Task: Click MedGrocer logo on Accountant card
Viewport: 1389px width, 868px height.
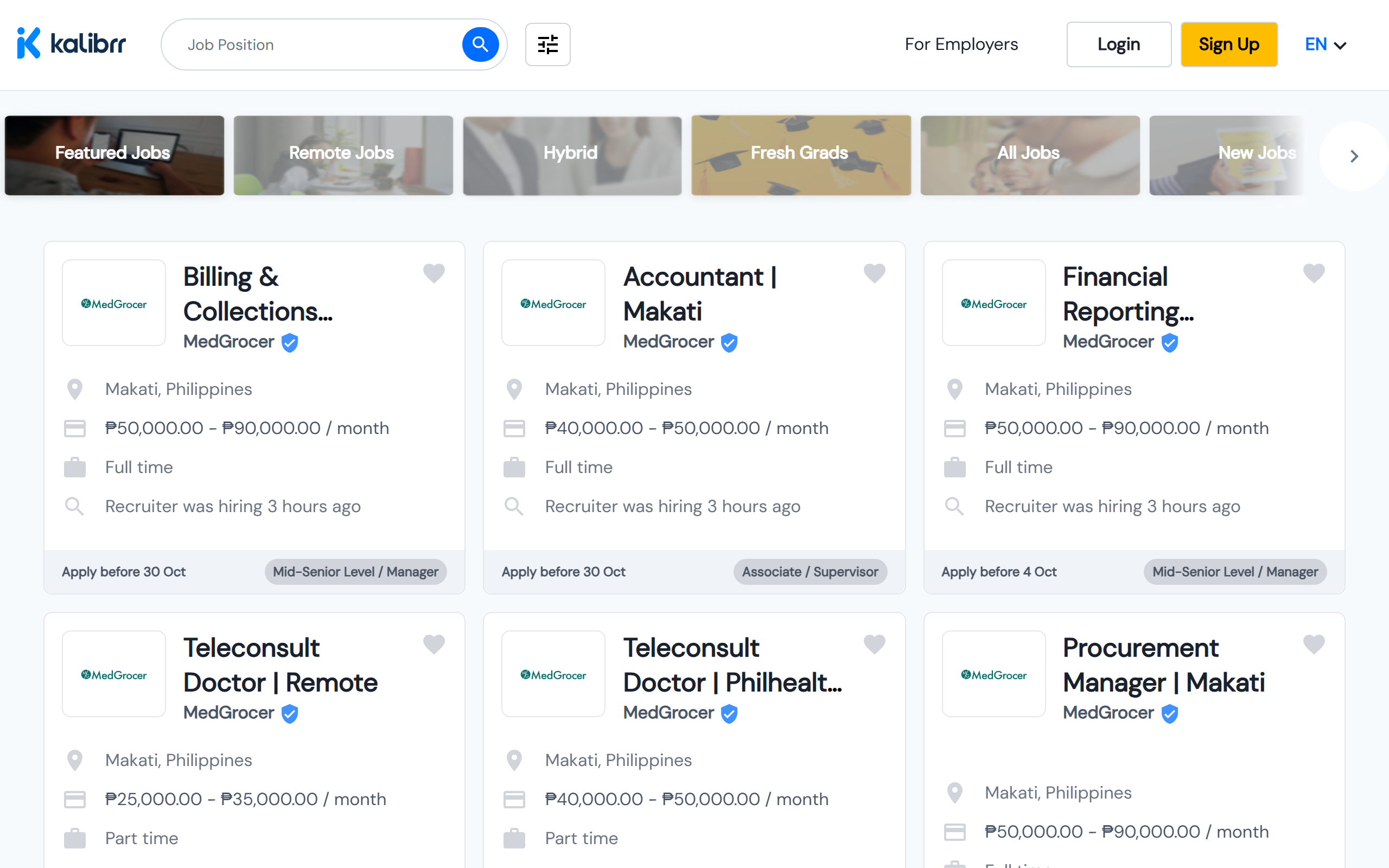Action: (553, 303)
